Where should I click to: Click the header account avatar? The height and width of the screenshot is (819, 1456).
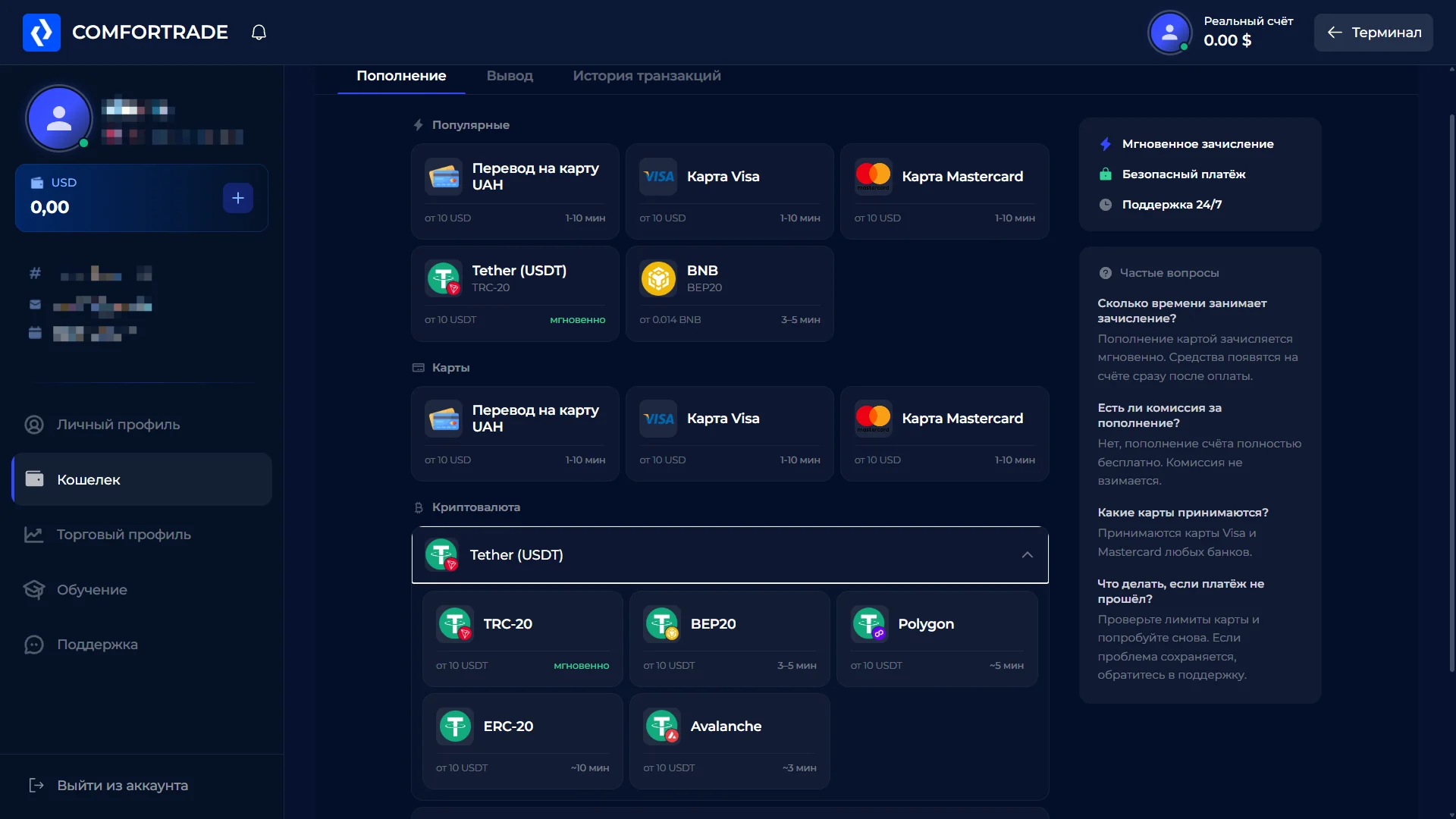click(x=1169, y=32)
